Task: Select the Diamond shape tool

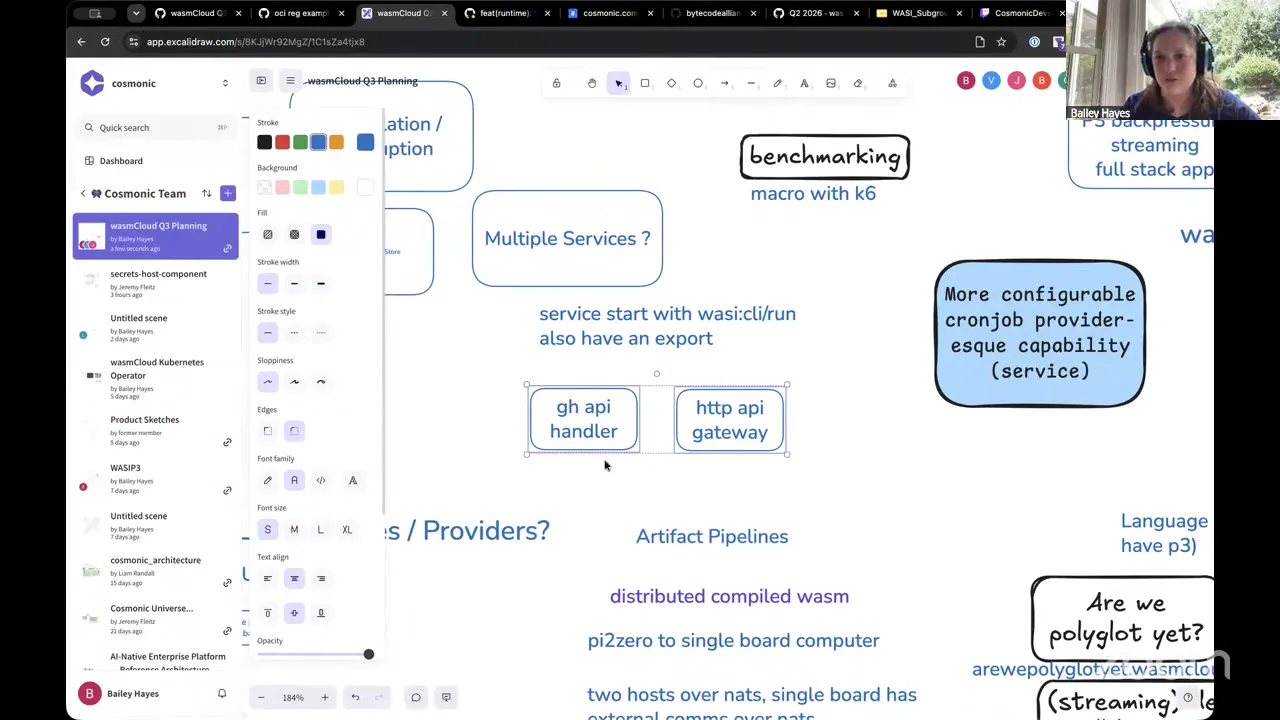Action: tap(672, 83)
